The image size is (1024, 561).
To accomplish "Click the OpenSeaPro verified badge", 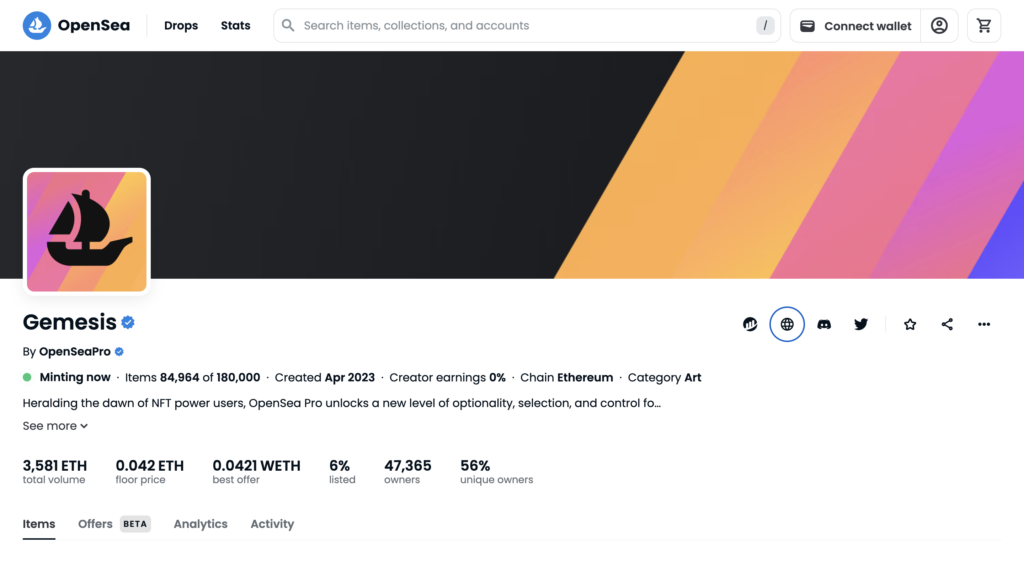I will 119,351.
